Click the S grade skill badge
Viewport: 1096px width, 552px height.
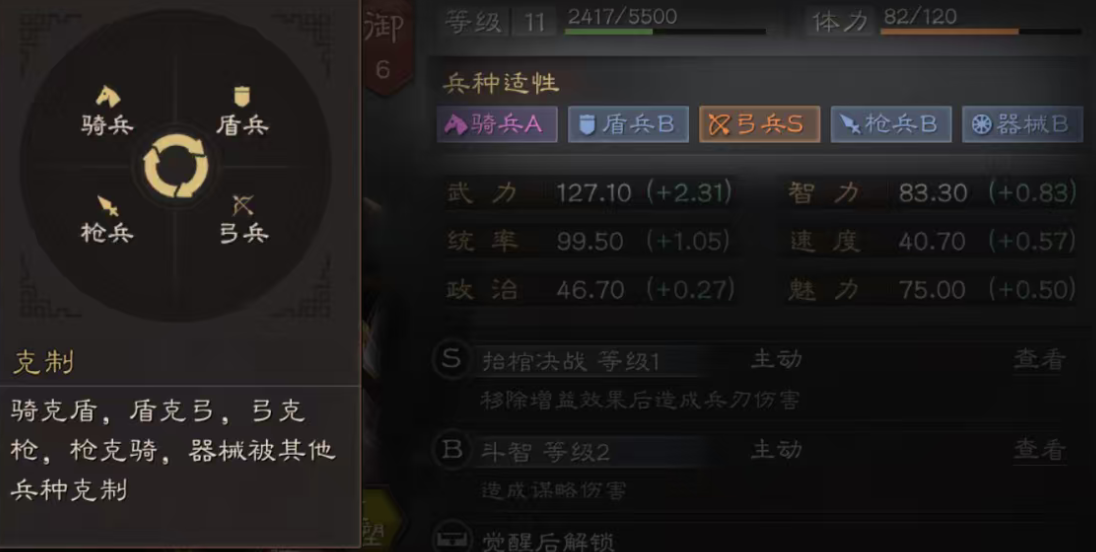click(x=452, y=360)
